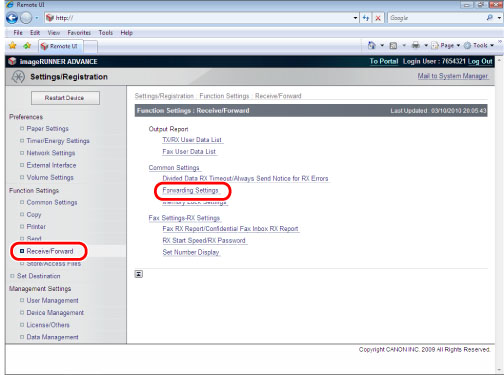Click the Restart Device button

point(65,98)
